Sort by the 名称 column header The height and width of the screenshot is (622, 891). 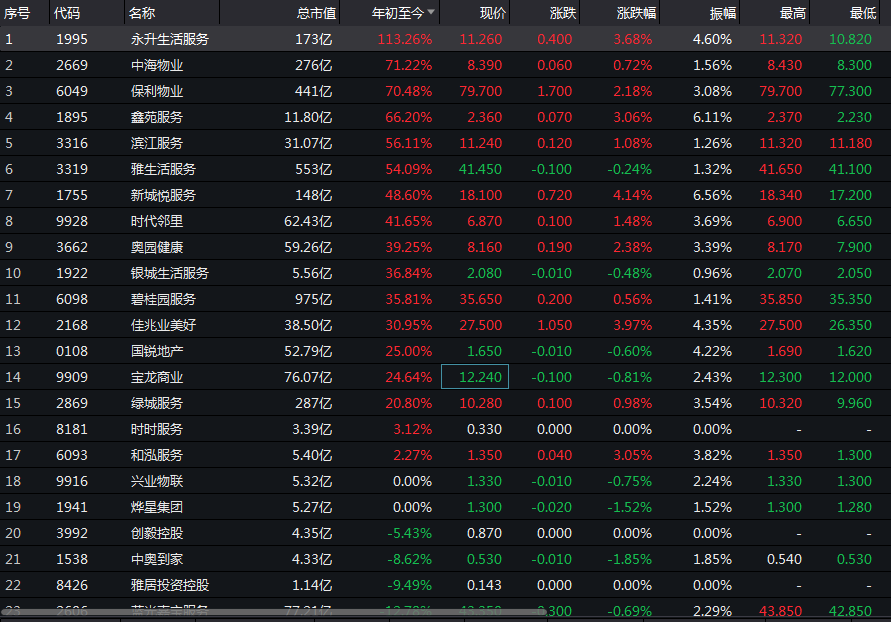[x=142, y=13]
